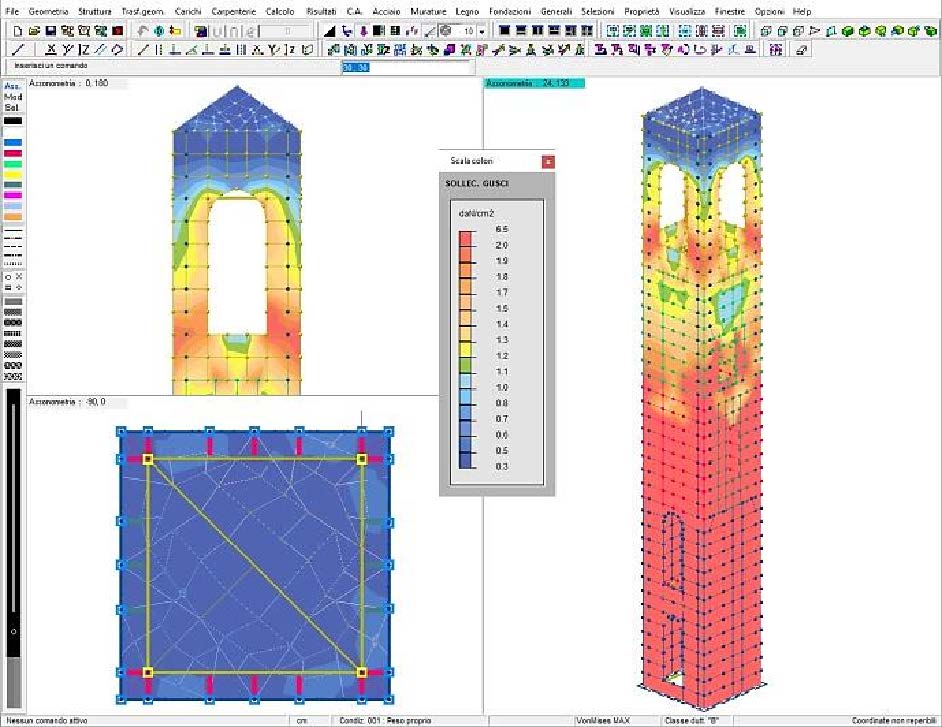Open the Risultati menu
This screenshot has height=727, width=942.
coord(321,10)
